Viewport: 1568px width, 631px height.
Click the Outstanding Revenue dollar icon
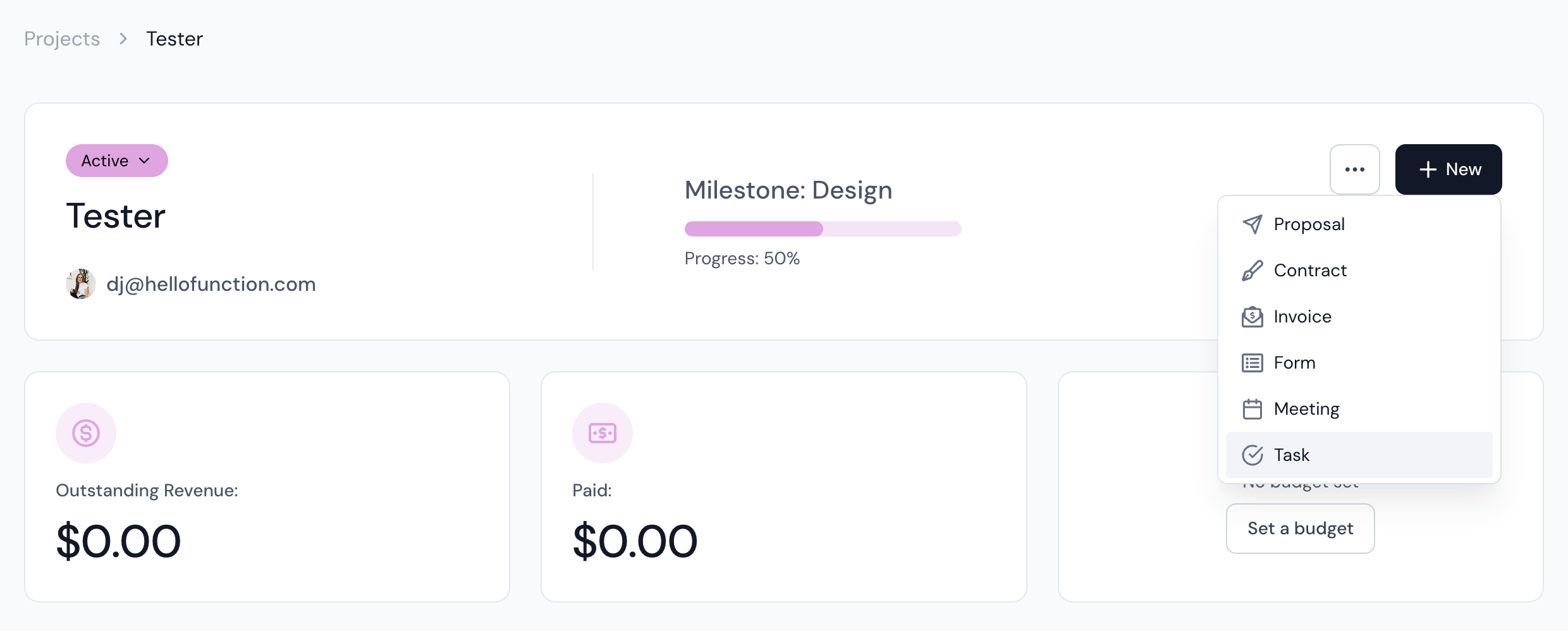pyautogui.click(x=86, y=433)
